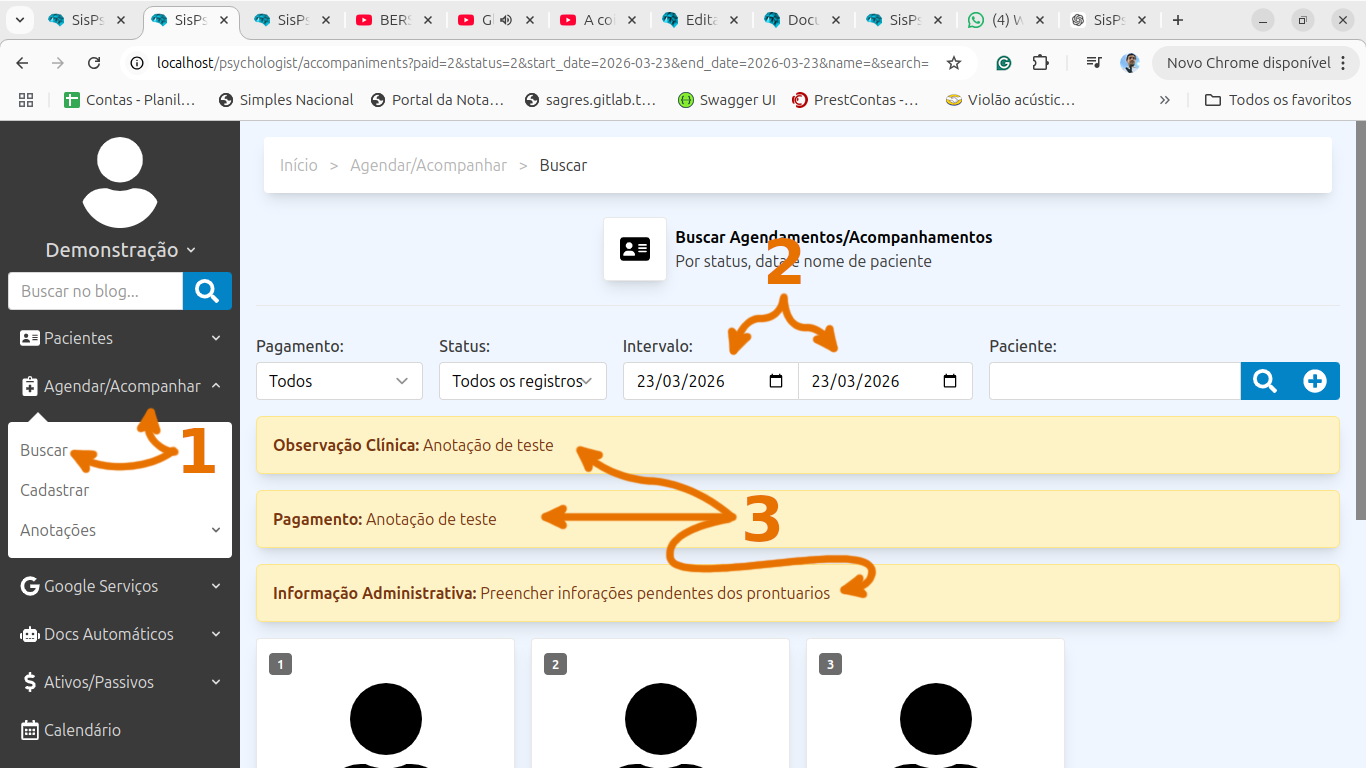This screenshot has width=1366, height=768.
Task: Open the Status dropdown showing Todos os registros
Action: [522, 381]
